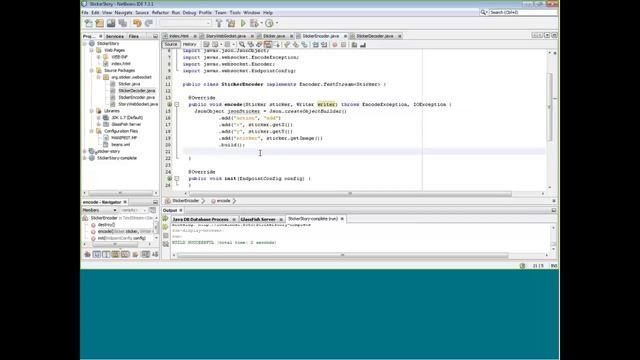The width and height of the screenshot is (640, 360).
Task: Click the Stop icon in Output sidebar
Action: click(x=166, y=236)
